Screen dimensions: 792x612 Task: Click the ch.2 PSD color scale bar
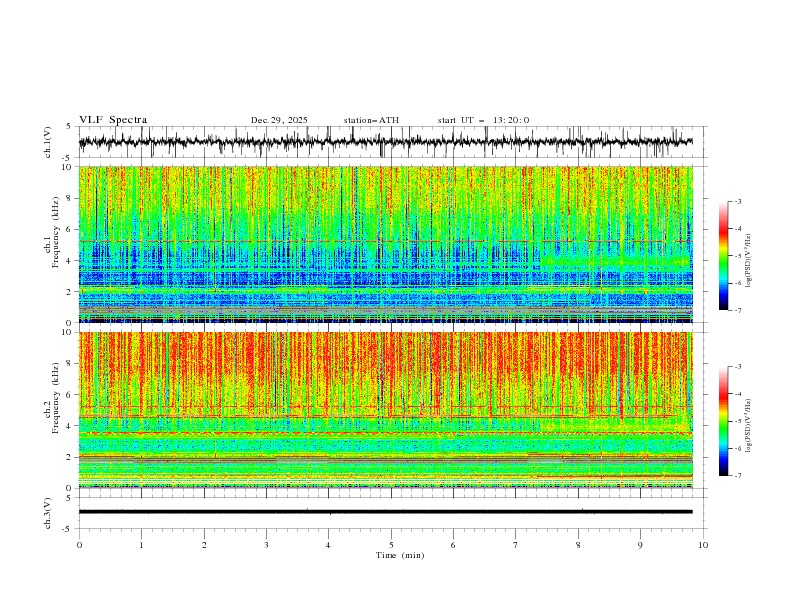(x=723, y=421)
